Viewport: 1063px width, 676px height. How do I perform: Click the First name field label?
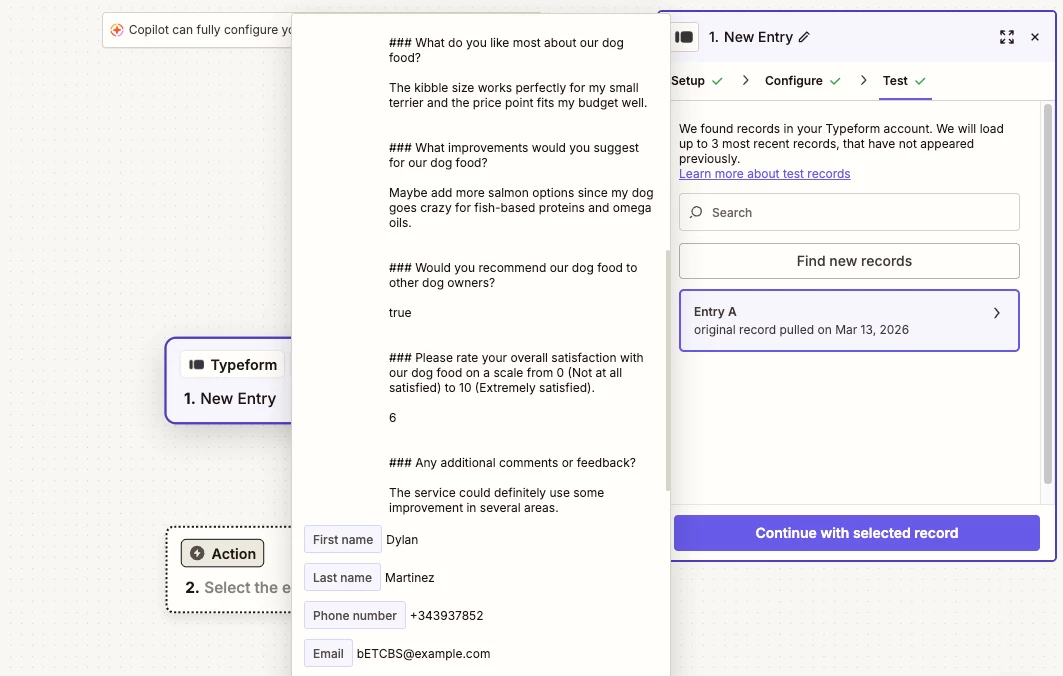pos(343,539)
